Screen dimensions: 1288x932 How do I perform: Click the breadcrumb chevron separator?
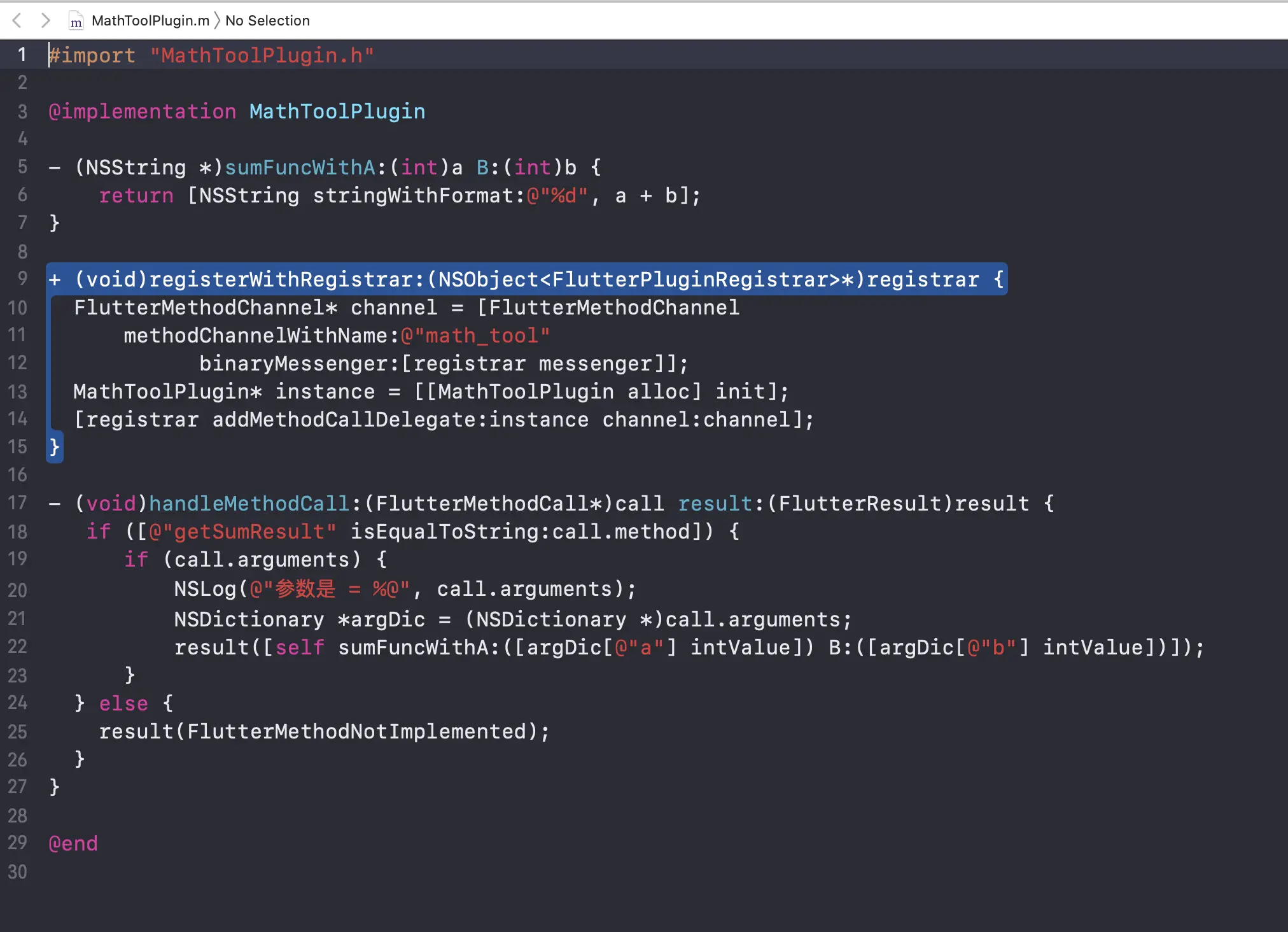pos(217,20)
